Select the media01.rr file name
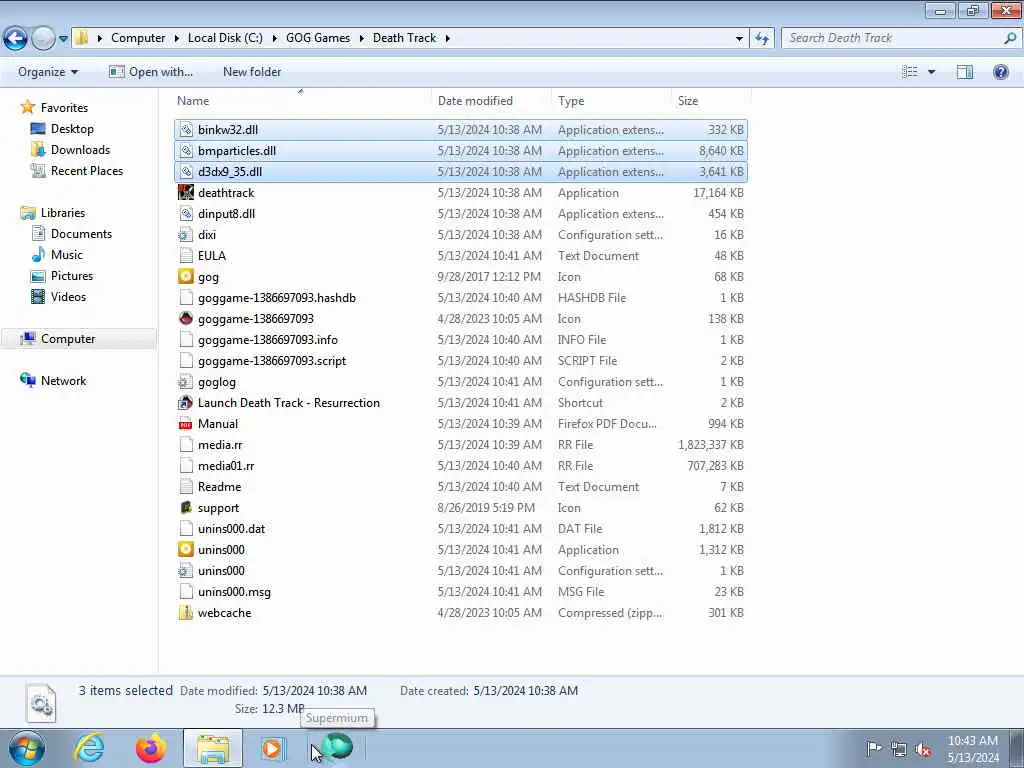This screenshot has width=1024, height=768. [226, 466]
